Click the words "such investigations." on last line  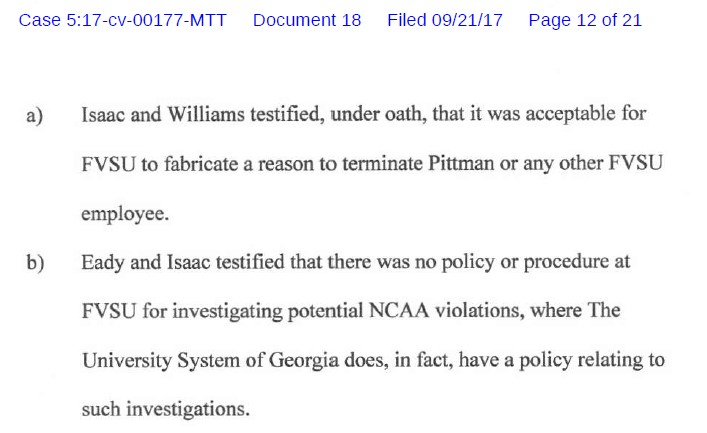coord(165,409)
